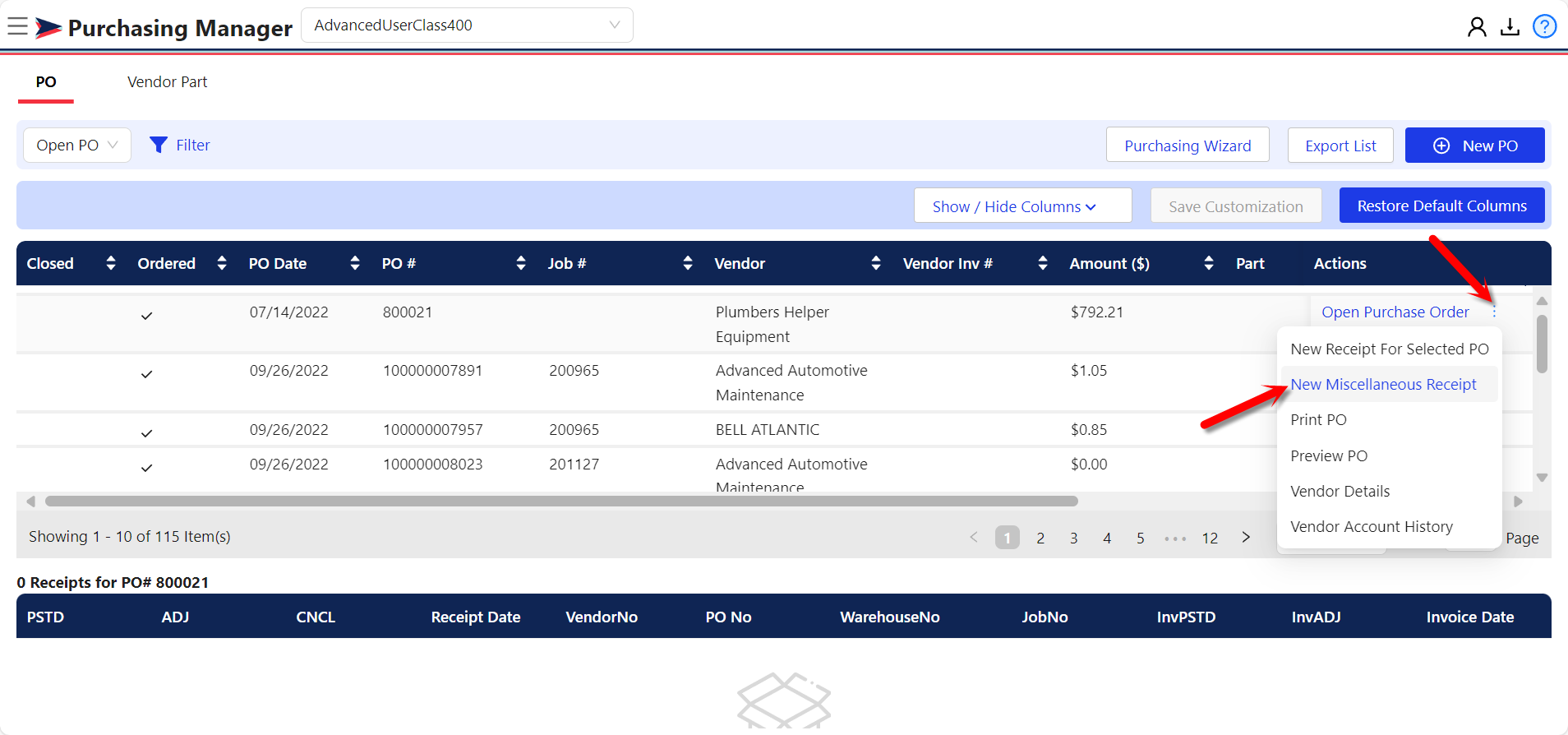Click the horizontal table scrollbar
This screenshot has height=735, width=1568.
561,502
